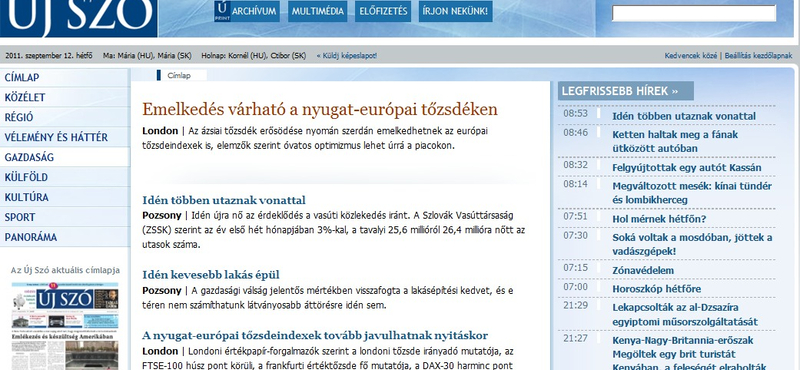
Task: Go to the Előfizetés page
Action: pyautogui.click(x=383, y=11)
